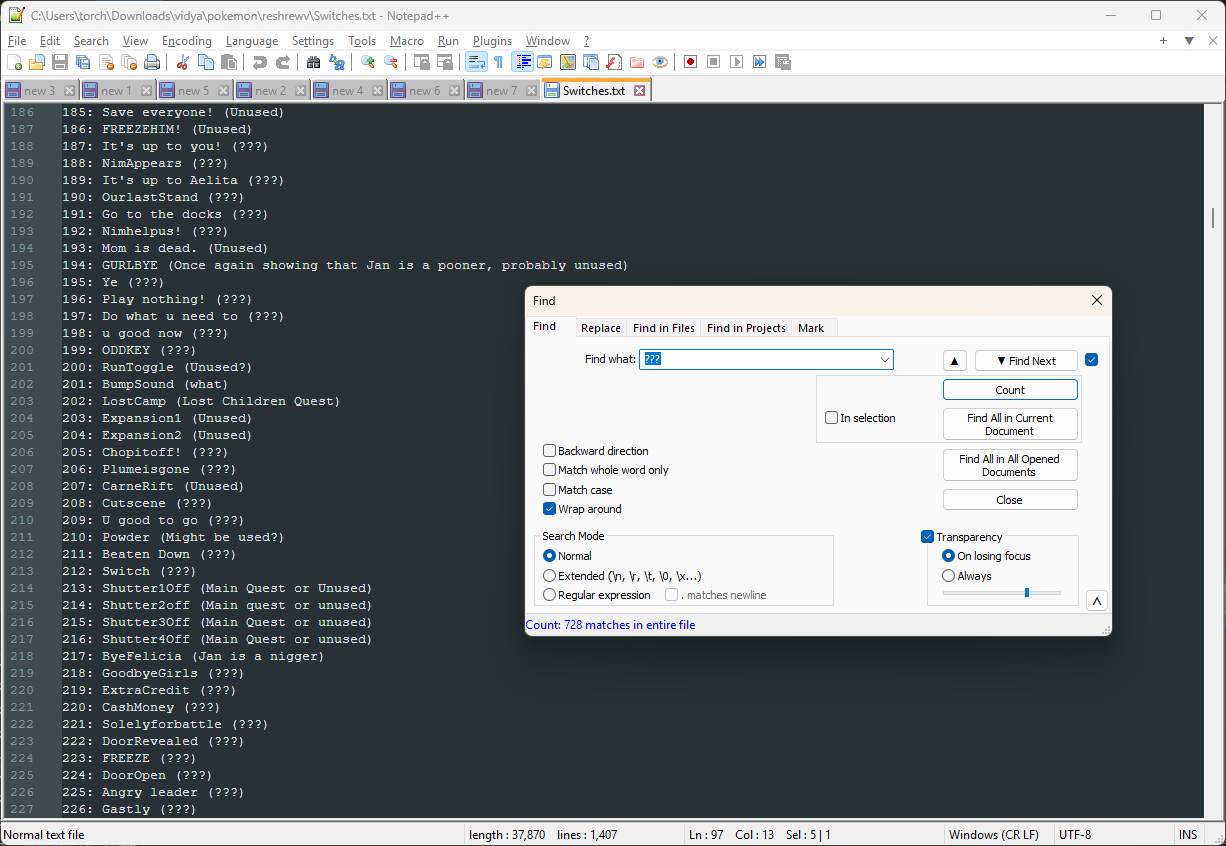Viewport: 1226px width, 846px height.
Task: Enable the Backward direction checkbox
Action: [550, 451]
